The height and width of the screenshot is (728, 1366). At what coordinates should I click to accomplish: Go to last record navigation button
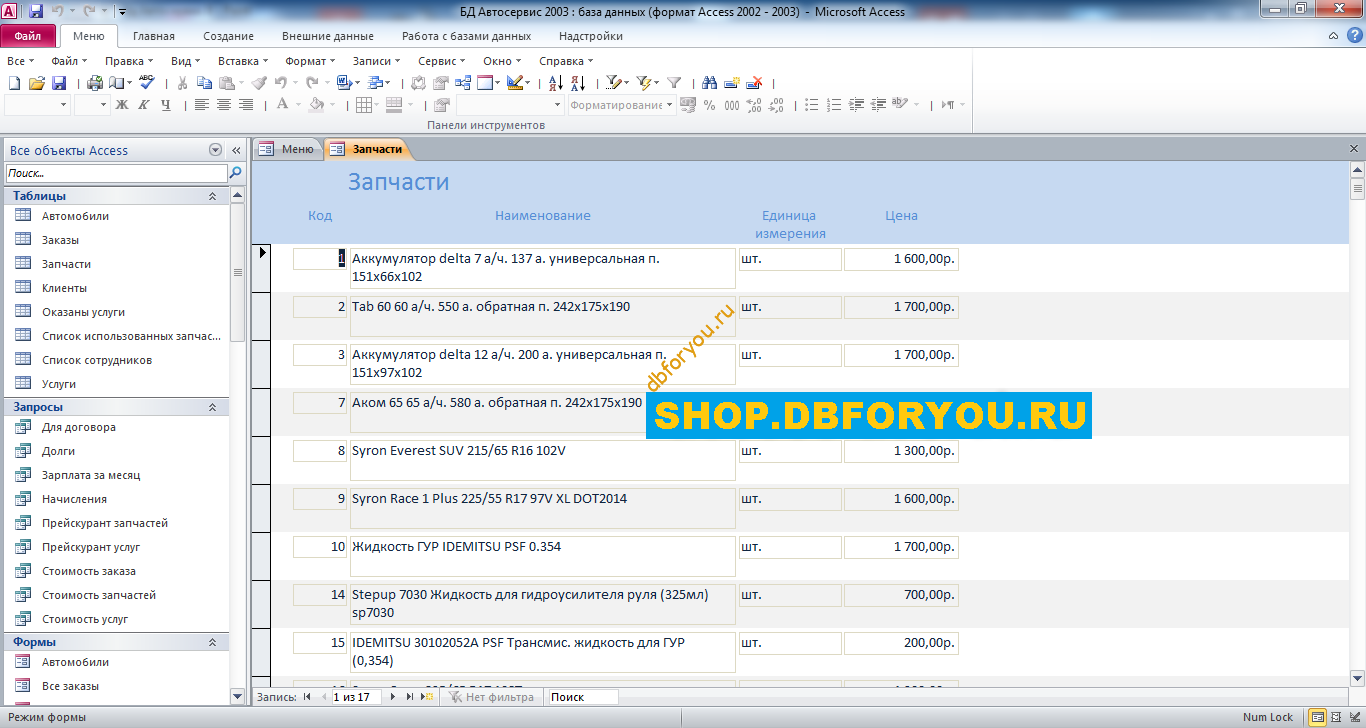[410, 697]
